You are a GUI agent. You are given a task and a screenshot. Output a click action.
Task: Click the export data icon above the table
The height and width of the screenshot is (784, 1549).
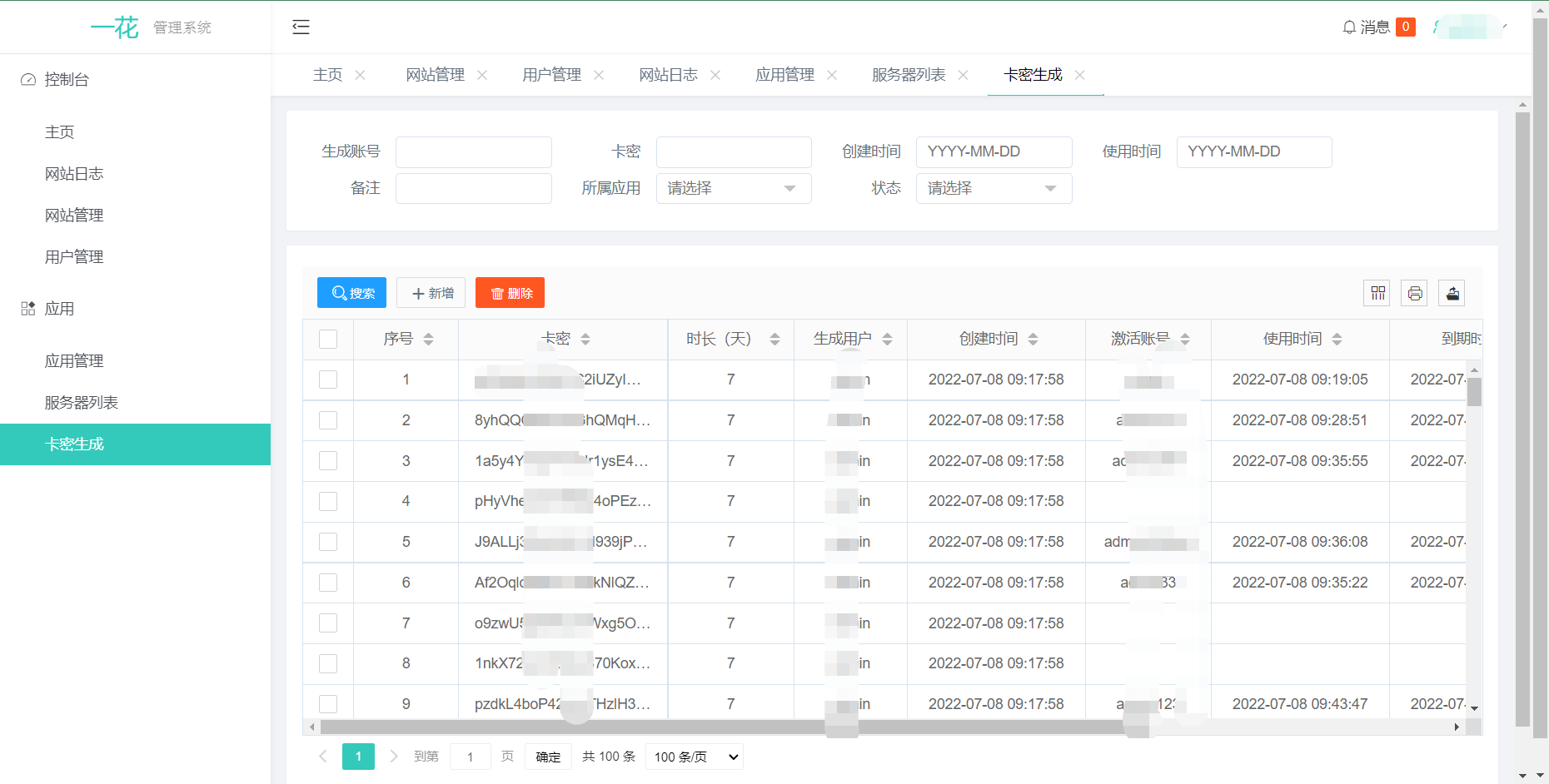coord(1452,292)
